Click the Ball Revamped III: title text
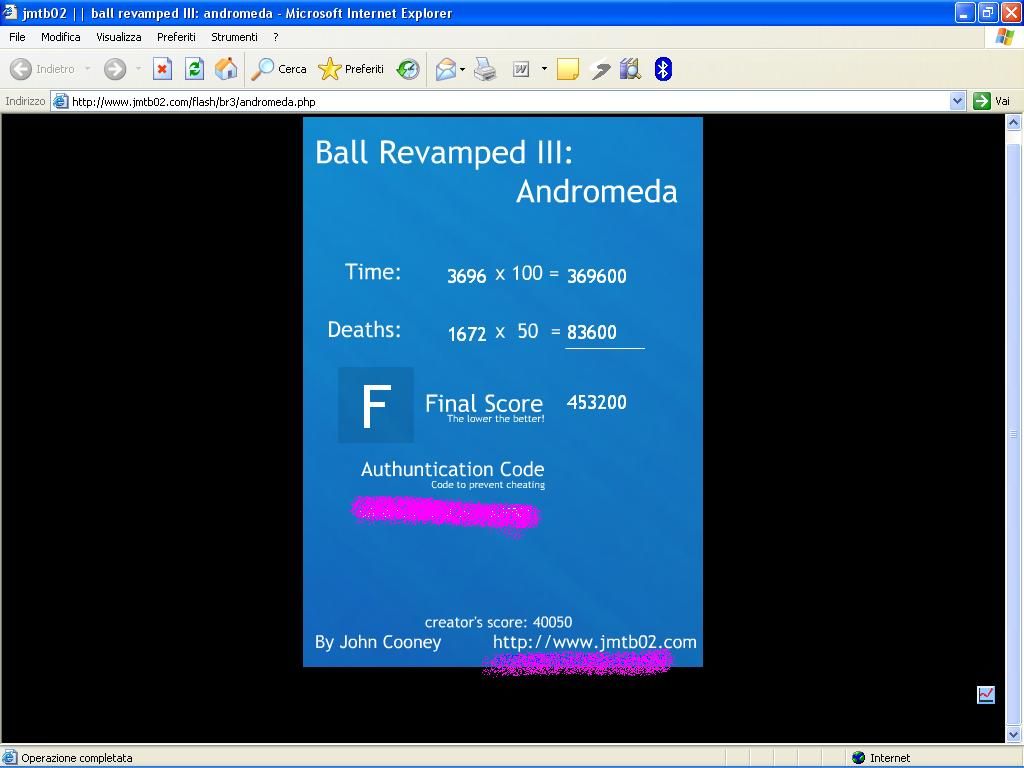Viewport: 1024px width, 768px height. (x=444, y=152)
